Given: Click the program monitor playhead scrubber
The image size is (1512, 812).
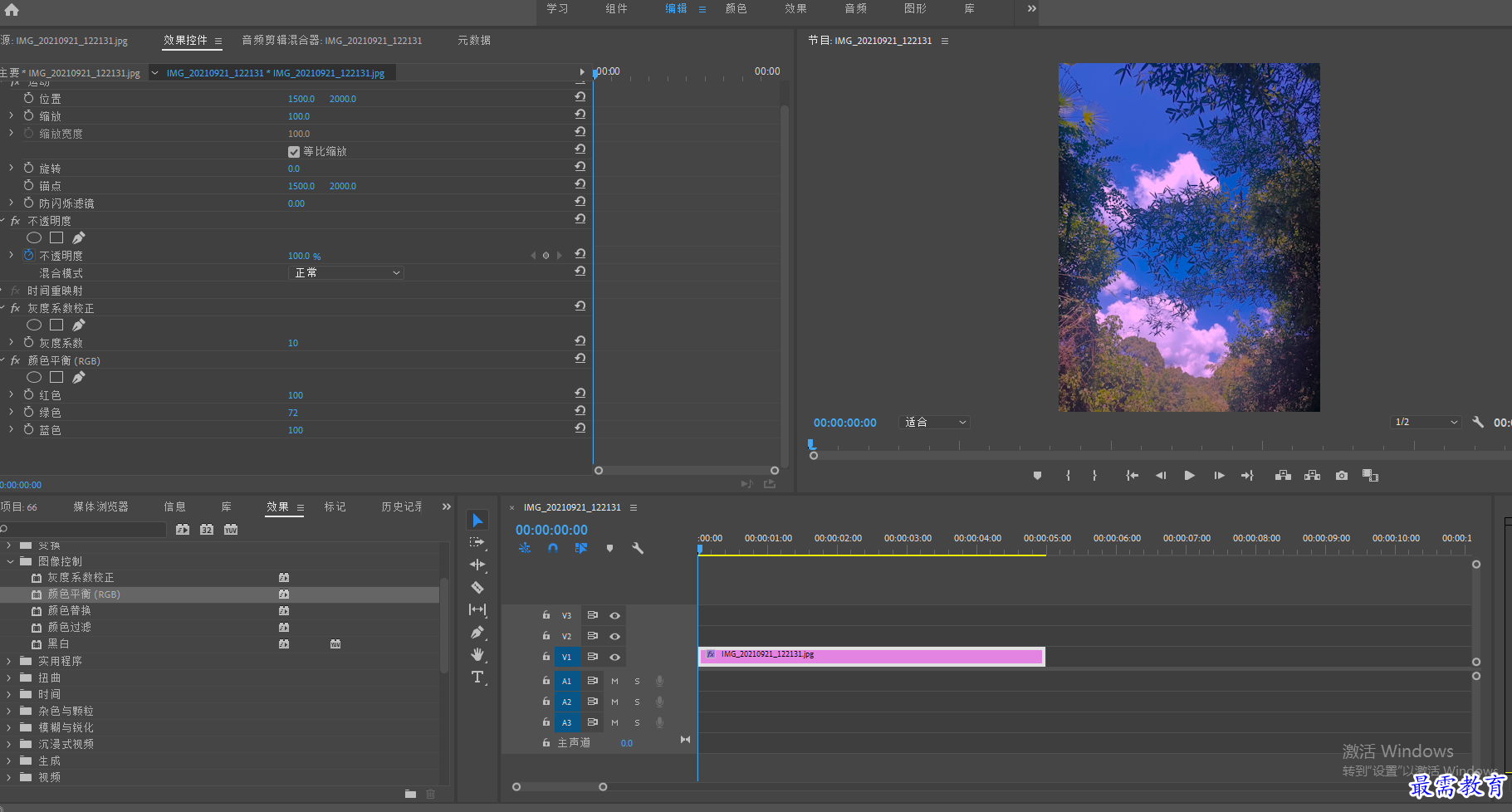Looking at the screenshot, I should [811, 444].
